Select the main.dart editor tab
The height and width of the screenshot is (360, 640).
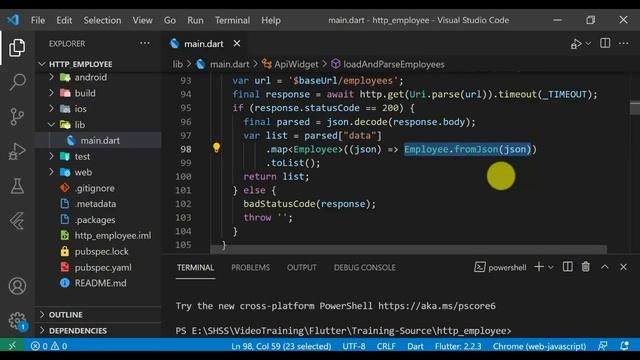203,44
